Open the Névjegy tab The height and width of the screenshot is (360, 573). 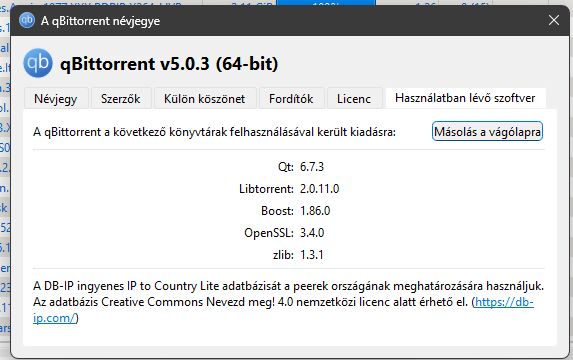56,99
